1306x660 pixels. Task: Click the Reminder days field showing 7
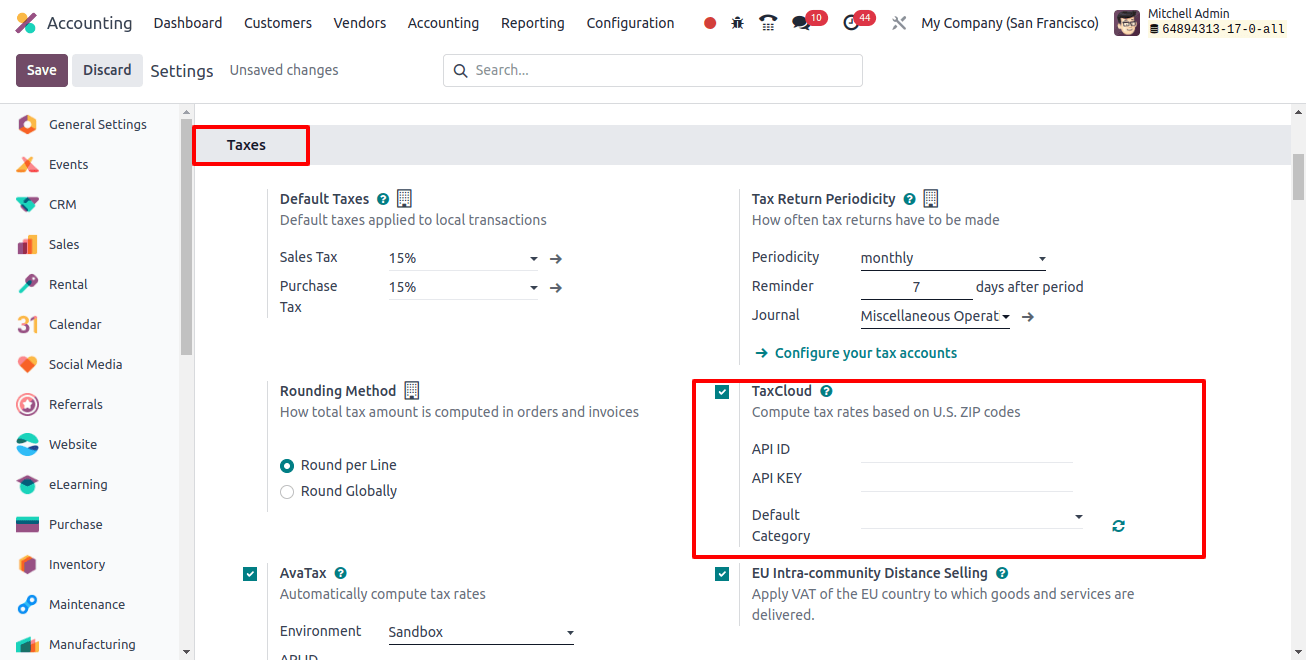point(916,287)
